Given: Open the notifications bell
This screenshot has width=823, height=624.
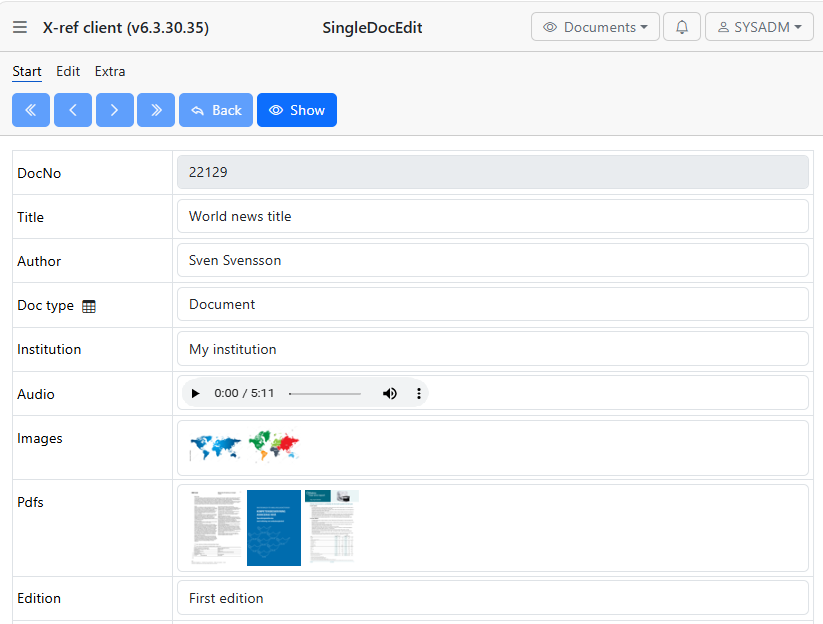Looking at the screenshot, I should 682,27.
